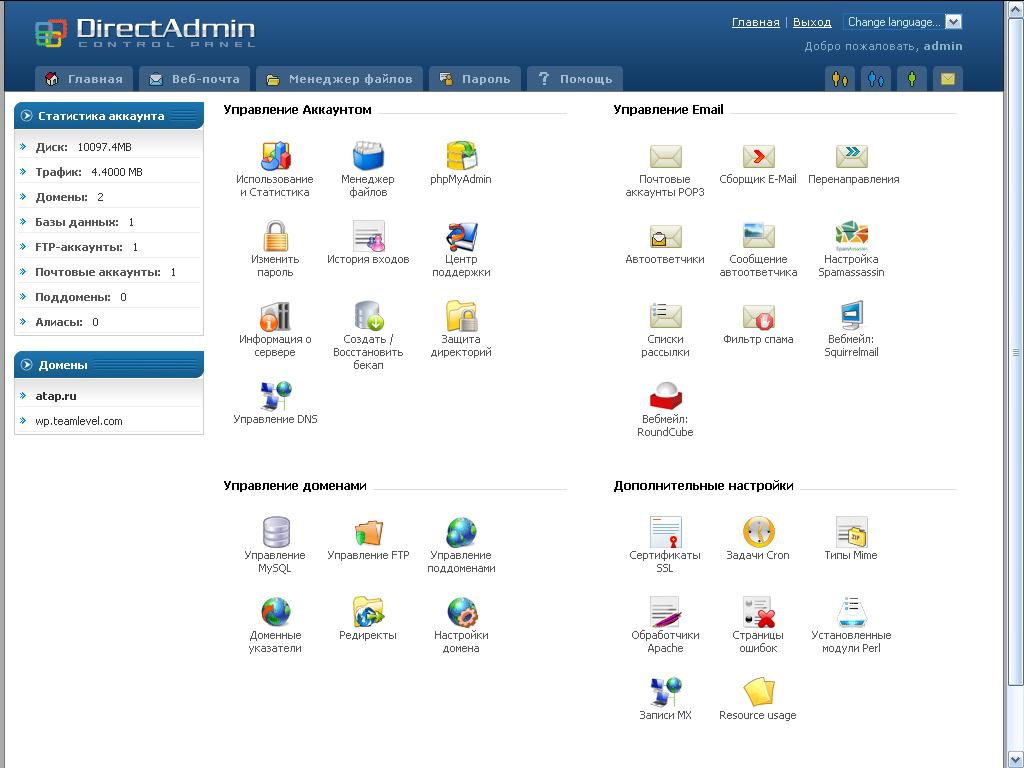Open Защита директорий folder icon
1024x768 pixels.
point(461,316)
